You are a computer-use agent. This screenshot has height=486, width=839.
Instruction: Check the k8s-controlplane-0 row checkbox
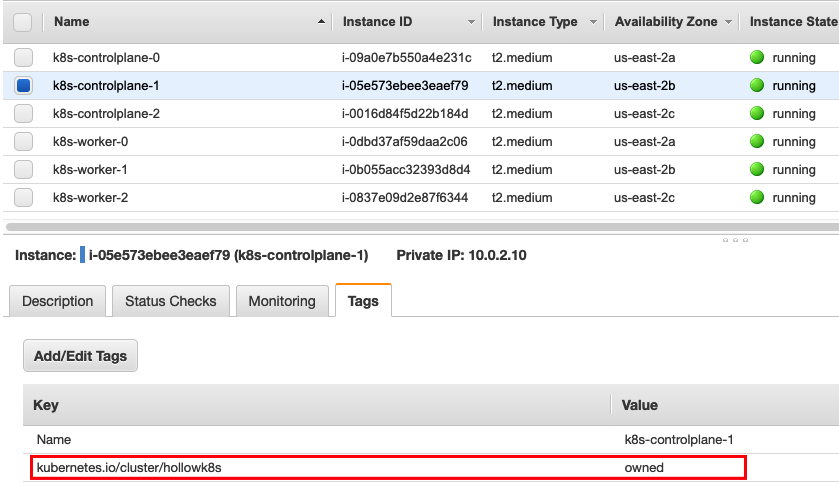pyautogui.click(x=23, y=58)
